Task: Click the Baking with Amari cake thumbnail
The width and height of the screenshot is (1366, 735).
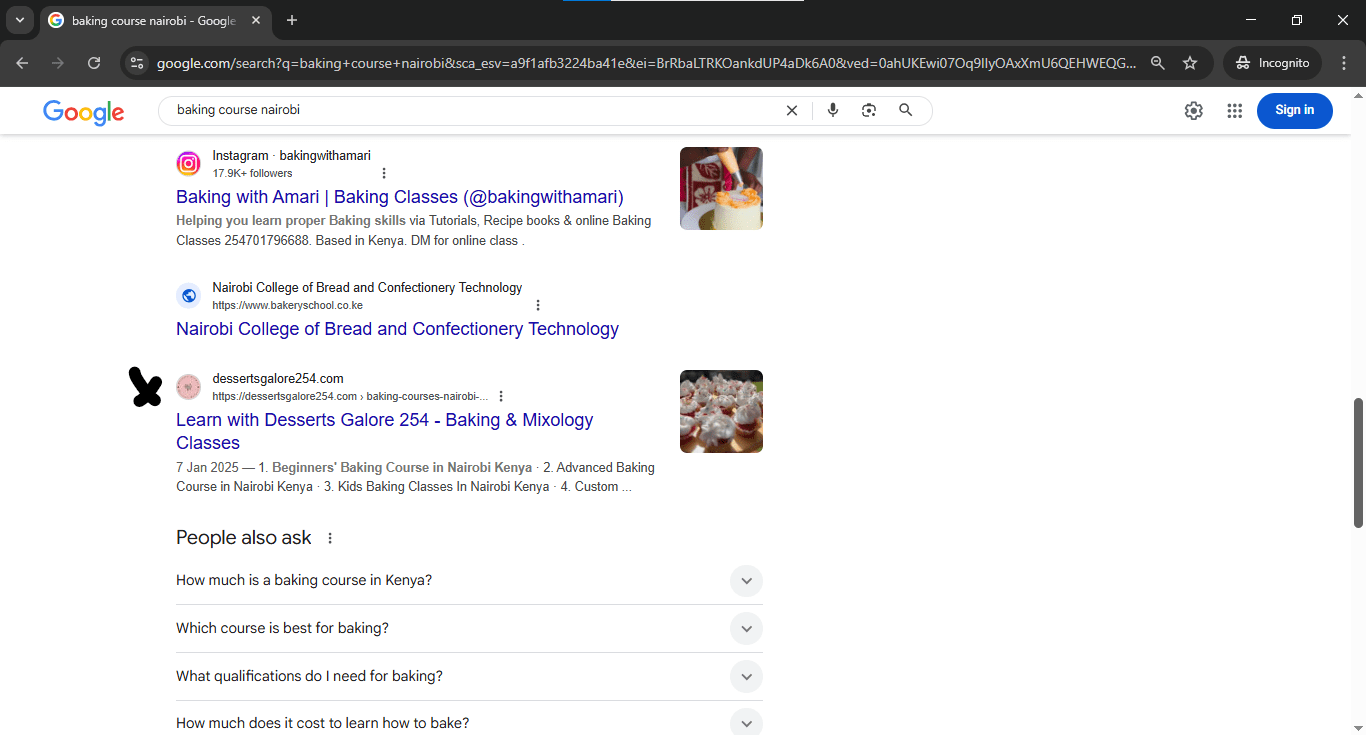Action: [721, 188]
